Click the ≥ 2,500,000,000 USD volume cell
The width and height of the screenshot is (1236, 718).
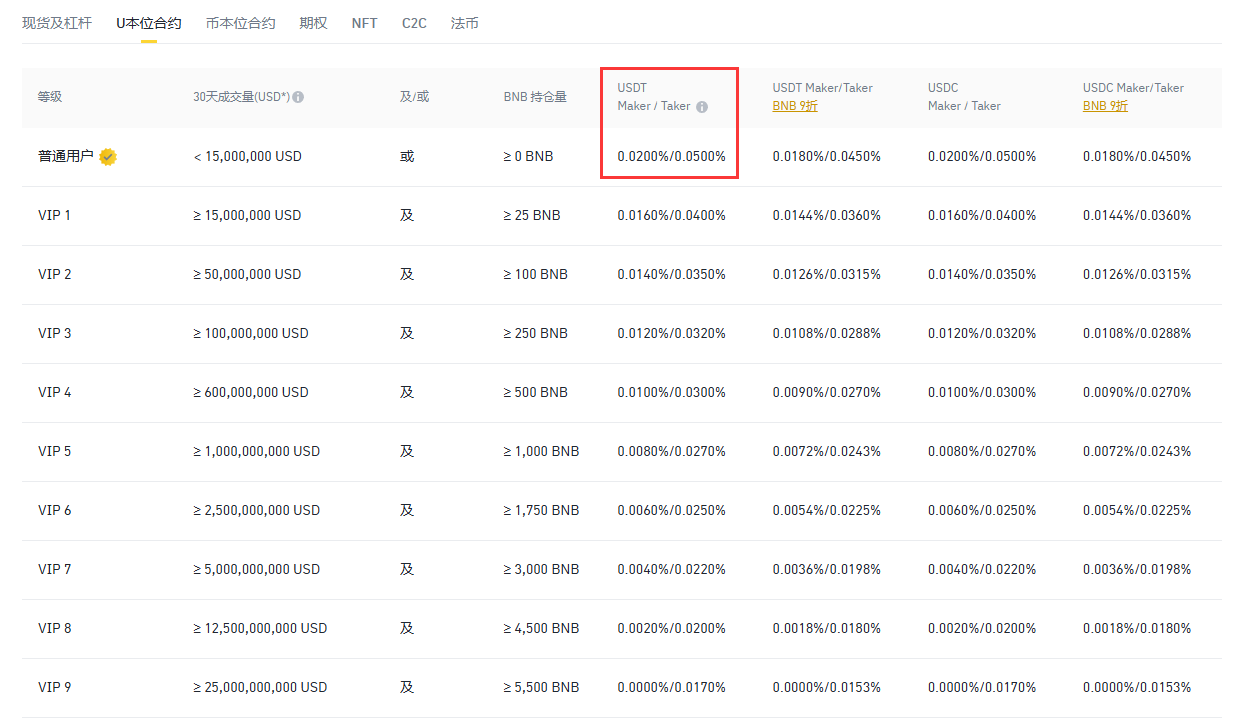(257, 510)
